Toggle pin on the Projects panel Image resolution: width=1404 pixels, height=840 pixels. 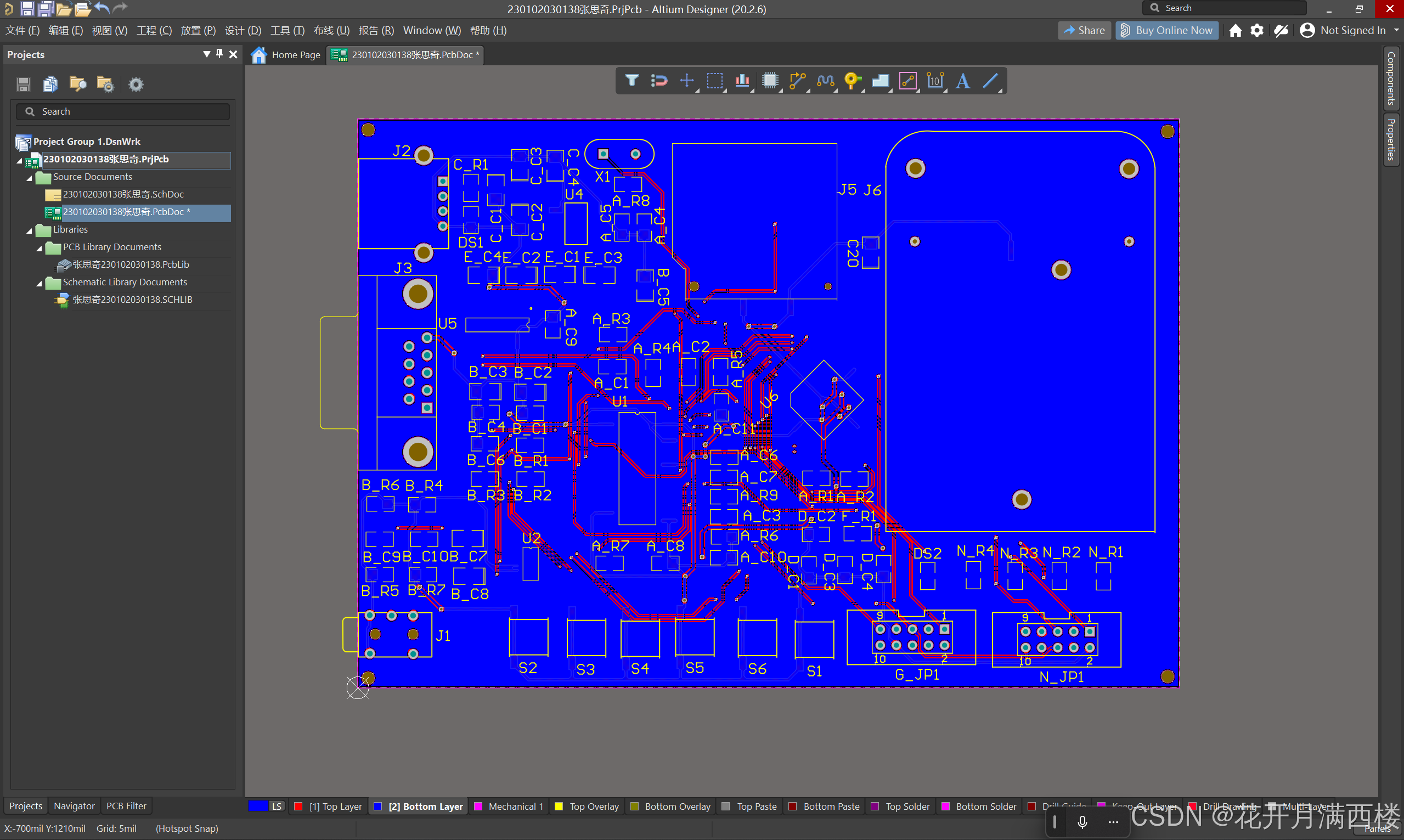(x=219, y=54)
